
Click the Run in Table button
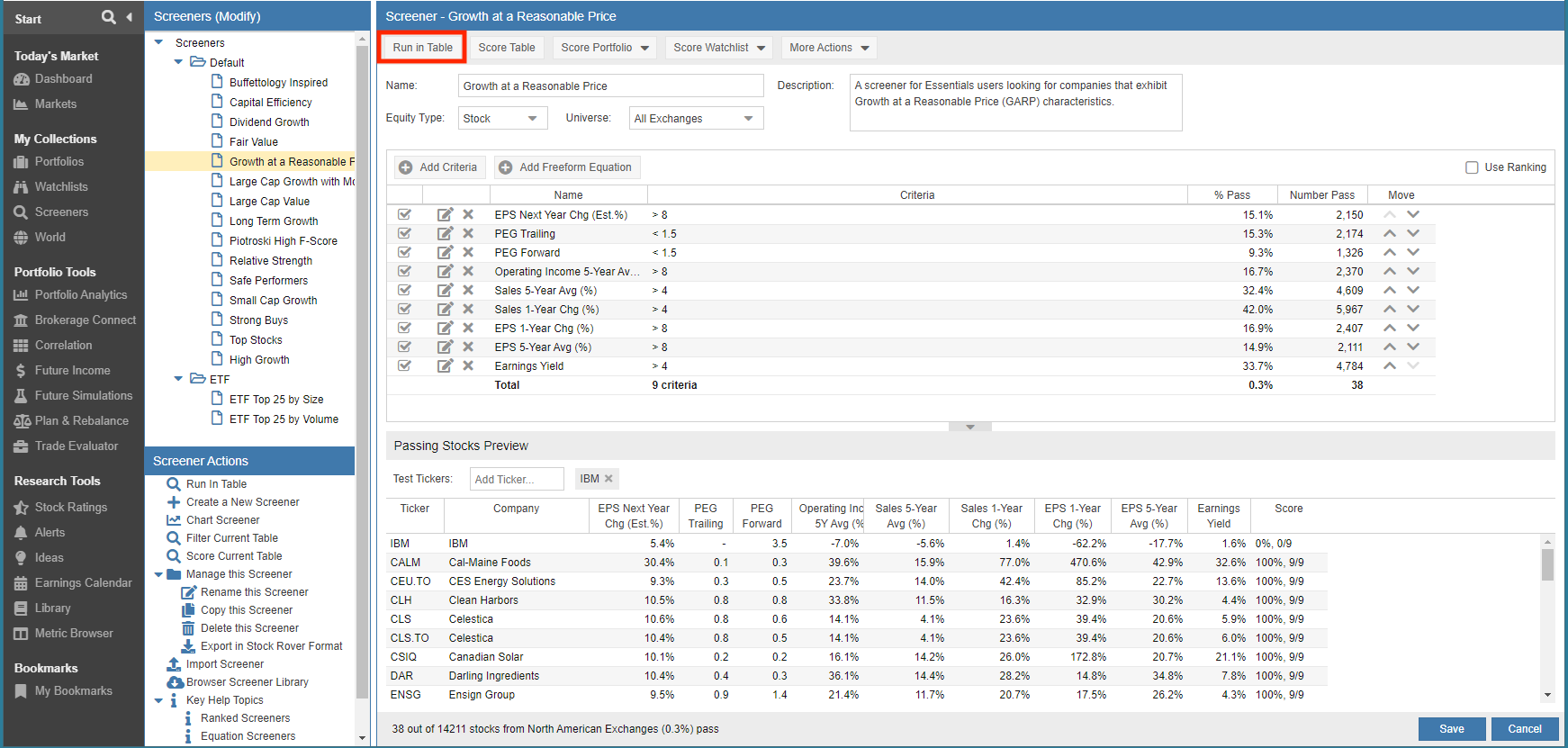pyautogui.click(x=422, y=48)
